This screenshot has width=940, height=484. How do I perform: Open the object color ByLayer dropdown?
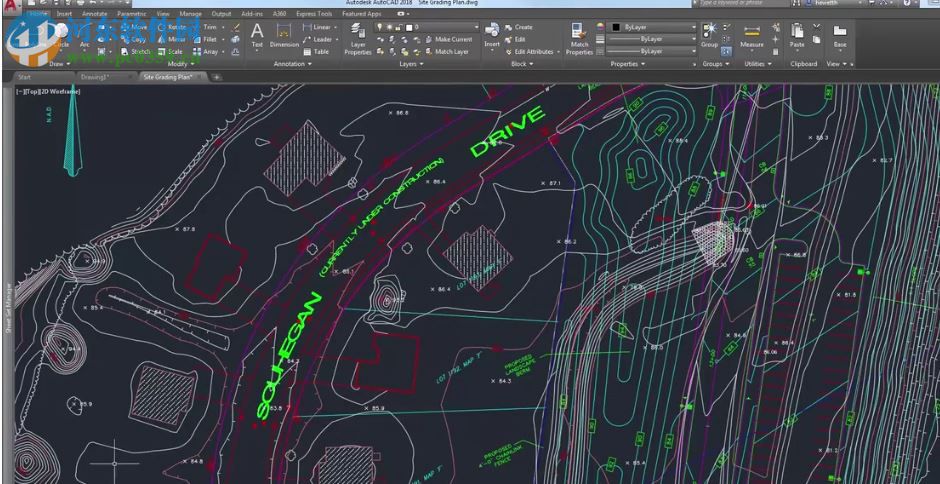pyautogui.click(x=653, y=27)
